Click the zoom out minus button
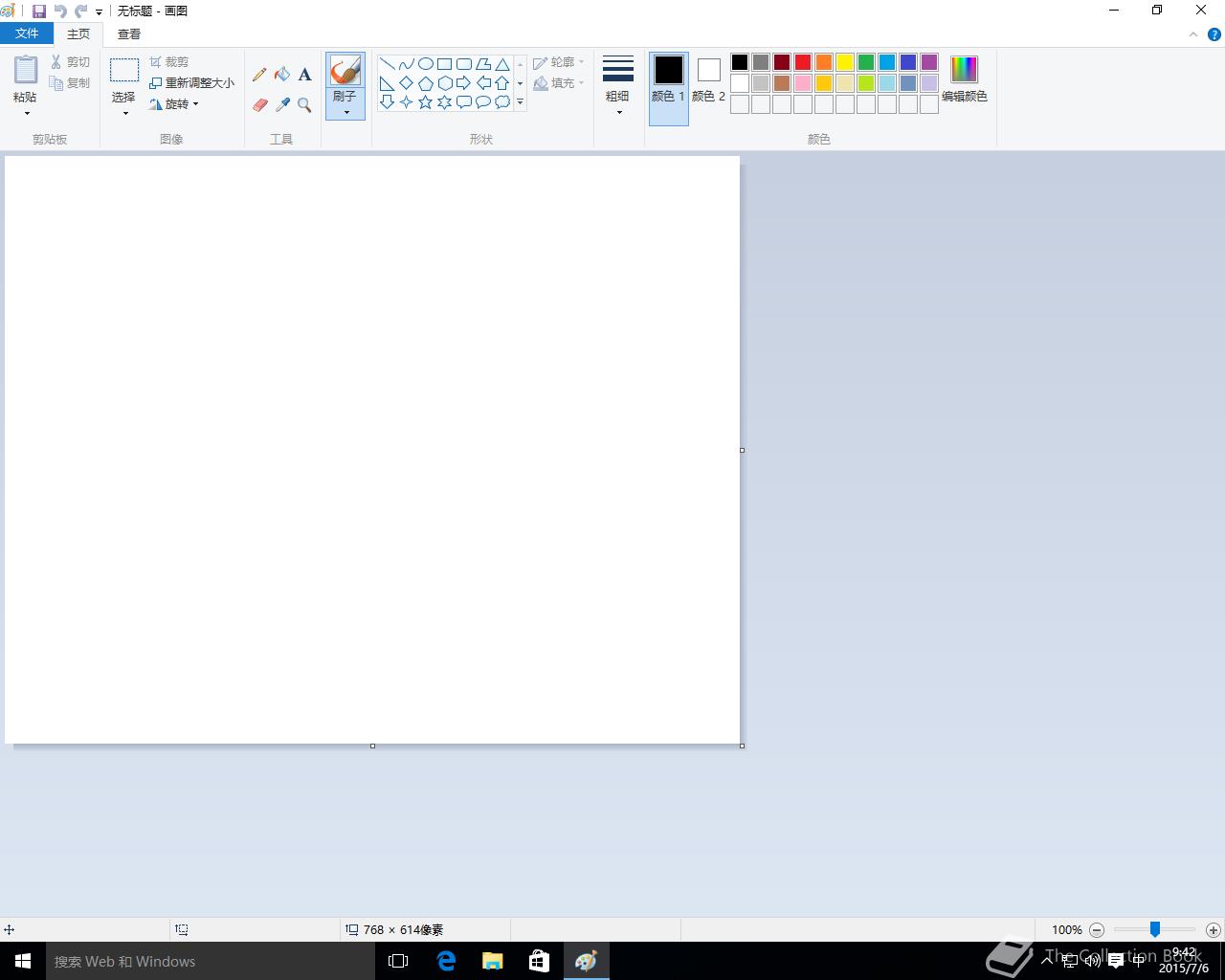This screenshot has height=980, width=1225. pyautogui.click(x=1097, y=929)
